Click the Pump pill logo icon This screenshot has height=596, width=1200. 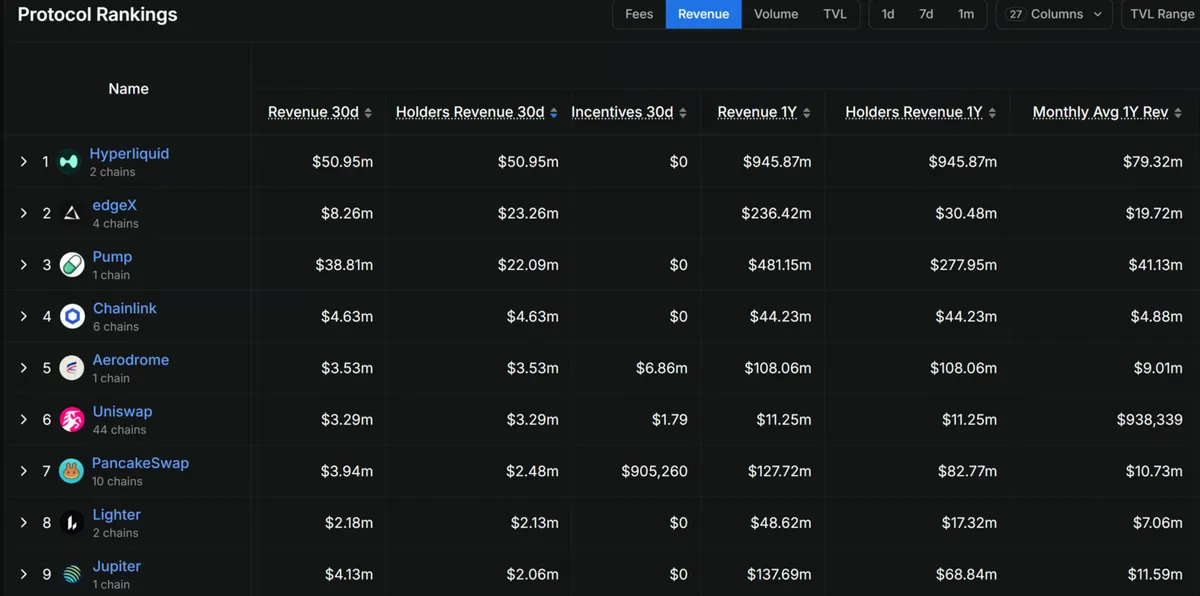click(71, 264)
